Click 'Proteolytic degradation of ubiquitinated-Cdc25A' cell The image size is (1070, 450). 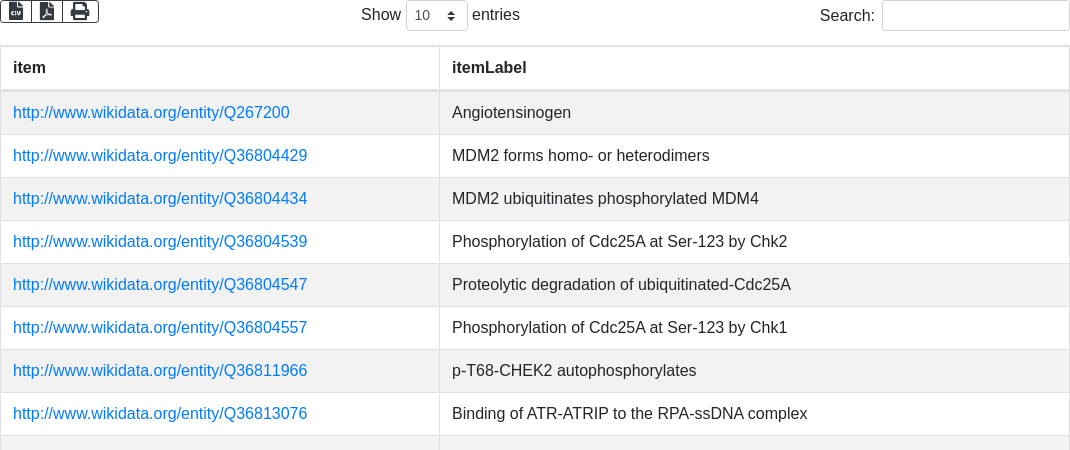click(621, 285)
